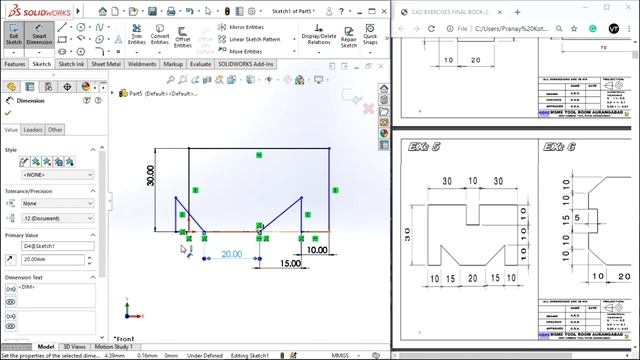The image size is (640, 360).
Task: Collapse the Primary Value section
Action: [93, 235]
